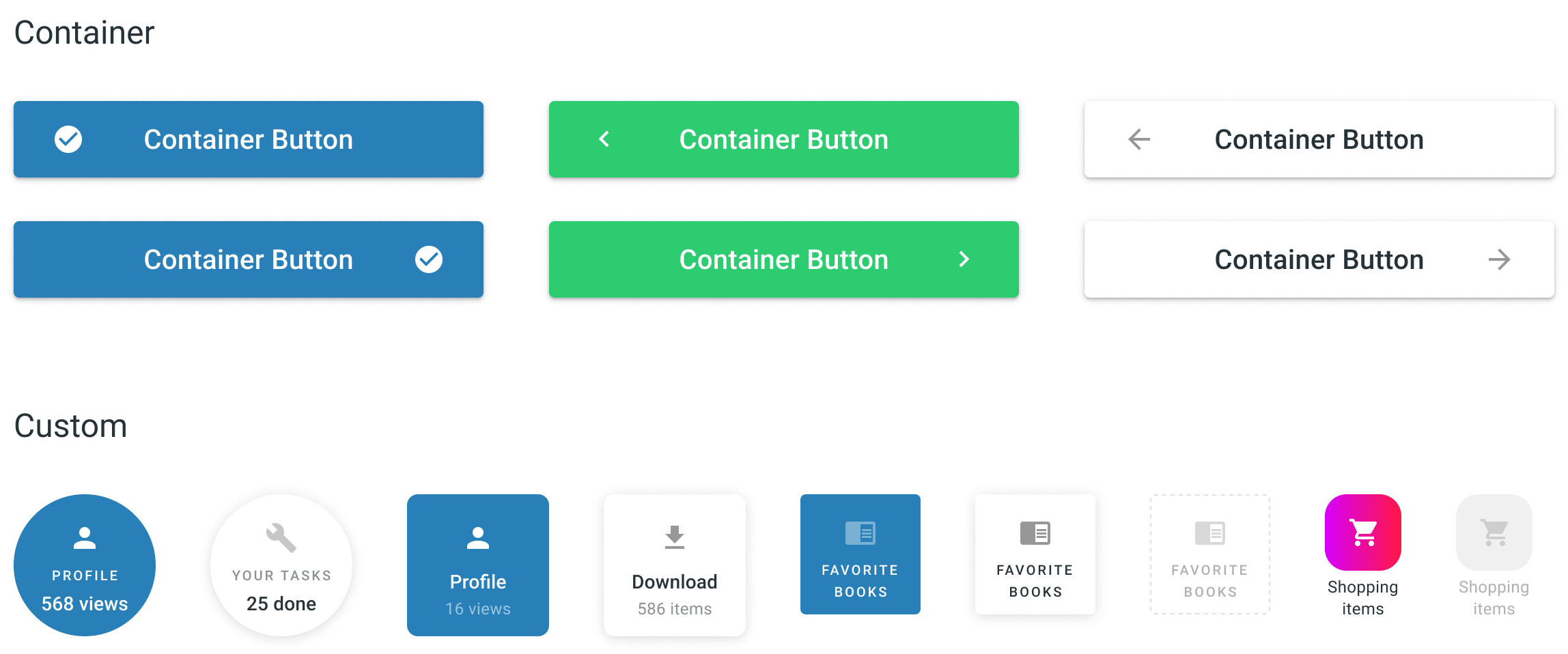Image resolution: width=1568 pixels, height=654 pixels.
Task: Click the white Favorite Books button
Action: [1035, 554]
